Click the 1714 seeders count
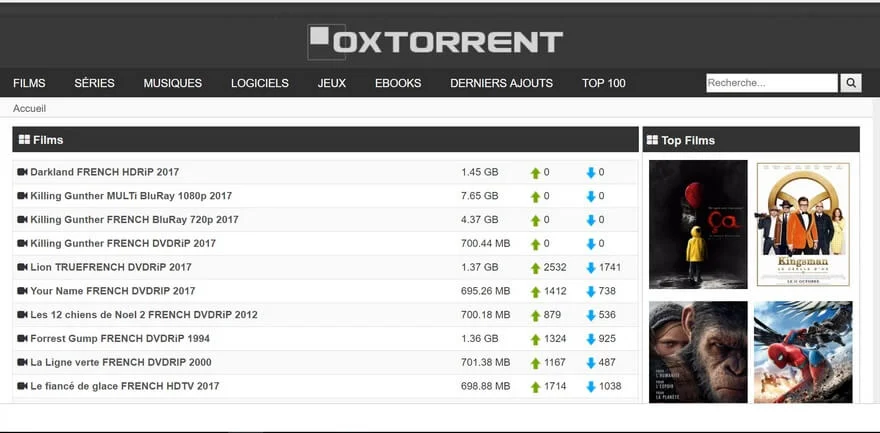The height and width of the screenshot is (433, 880). pyautogui.click(x=555, y=386)
